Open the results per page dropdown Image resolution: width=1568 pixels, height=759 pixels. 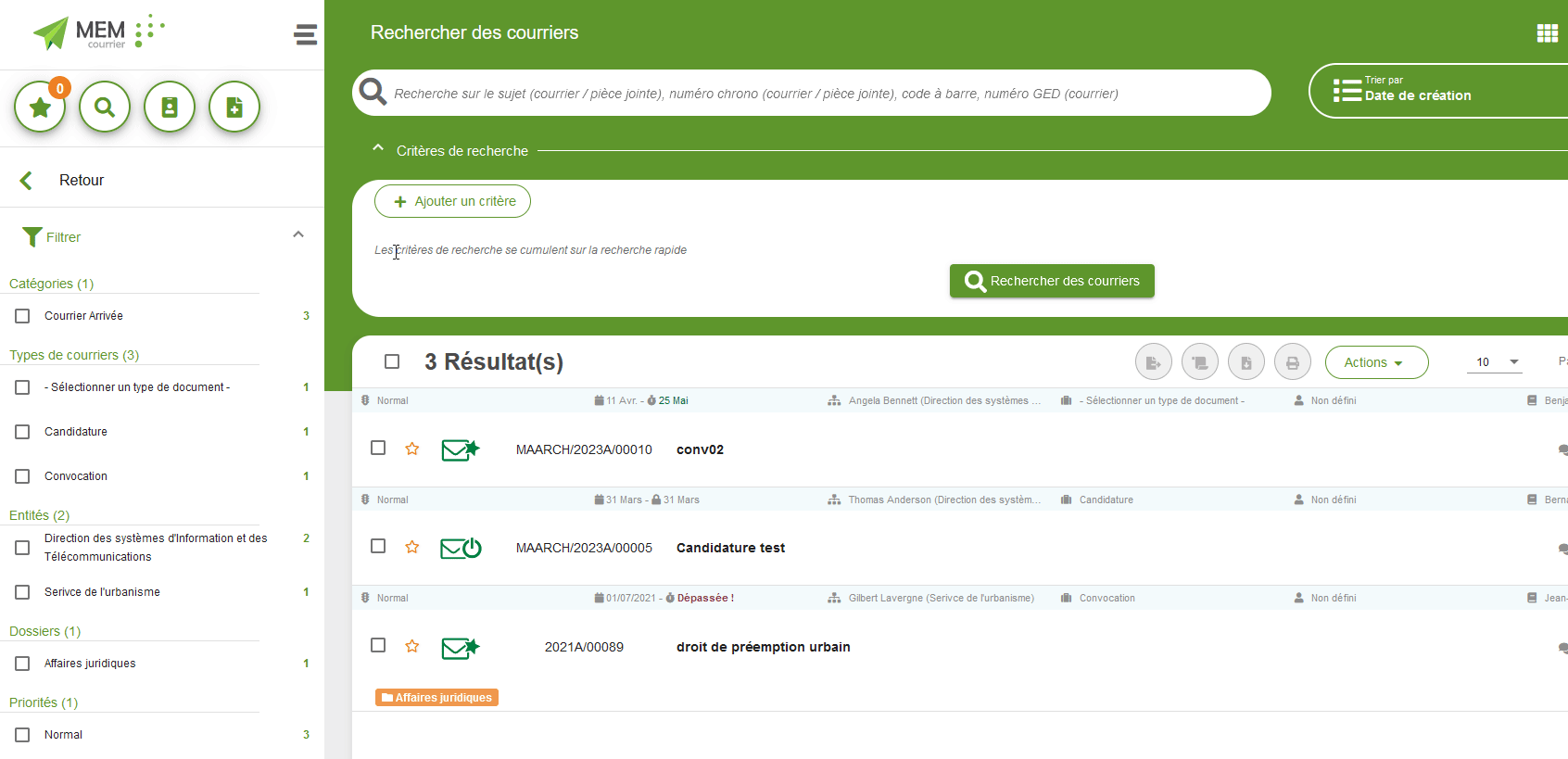pos(1494,362)
